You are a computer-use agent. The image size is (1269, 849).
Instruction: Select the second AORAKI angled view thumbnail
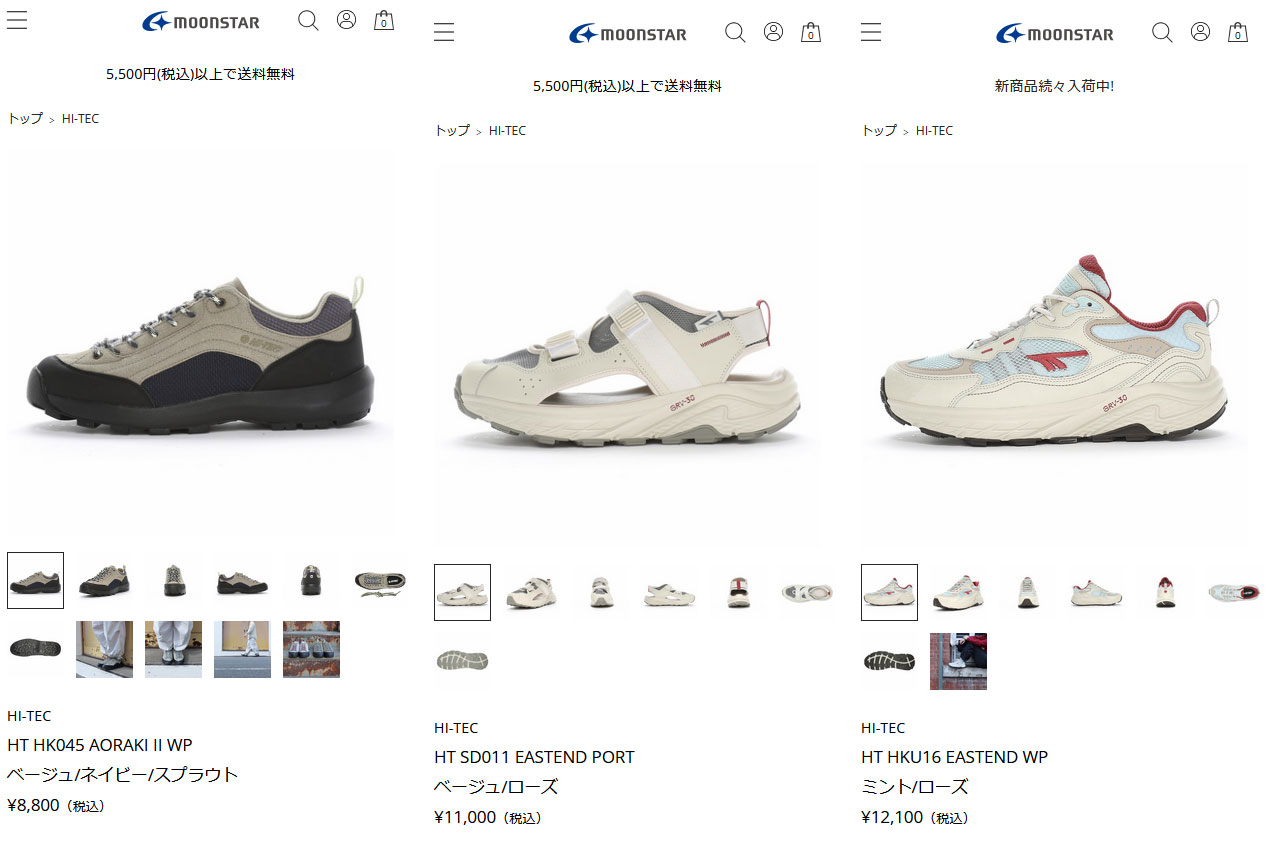pos(104,580)
